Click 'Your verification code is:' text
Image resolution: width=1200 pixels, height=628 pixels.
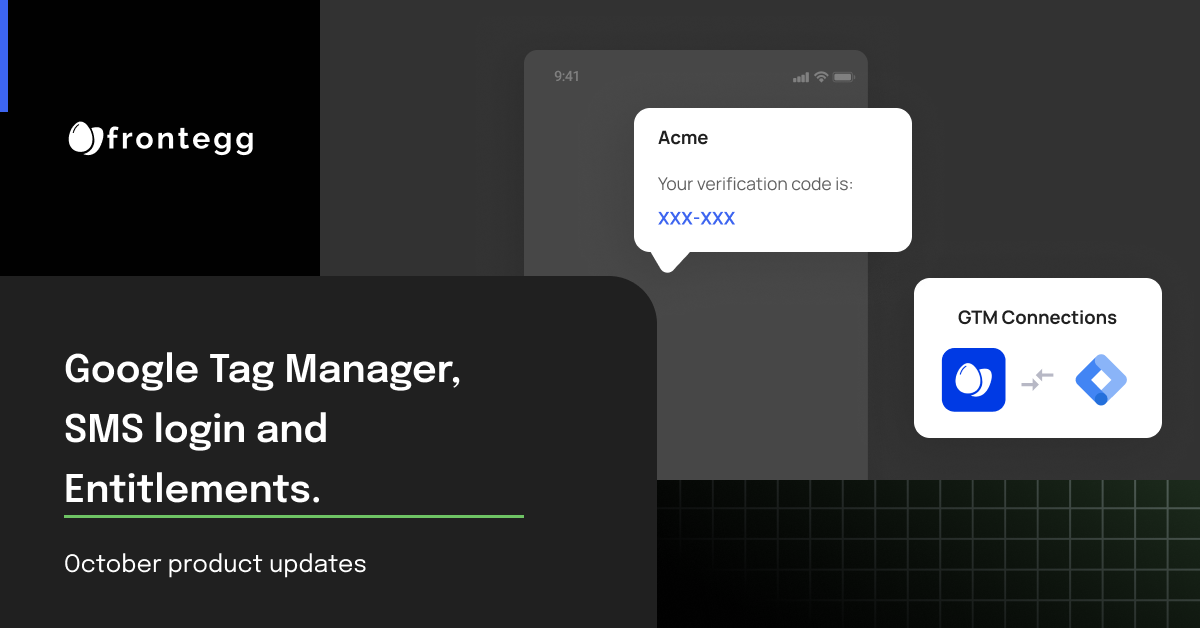(x=755, y=184)
